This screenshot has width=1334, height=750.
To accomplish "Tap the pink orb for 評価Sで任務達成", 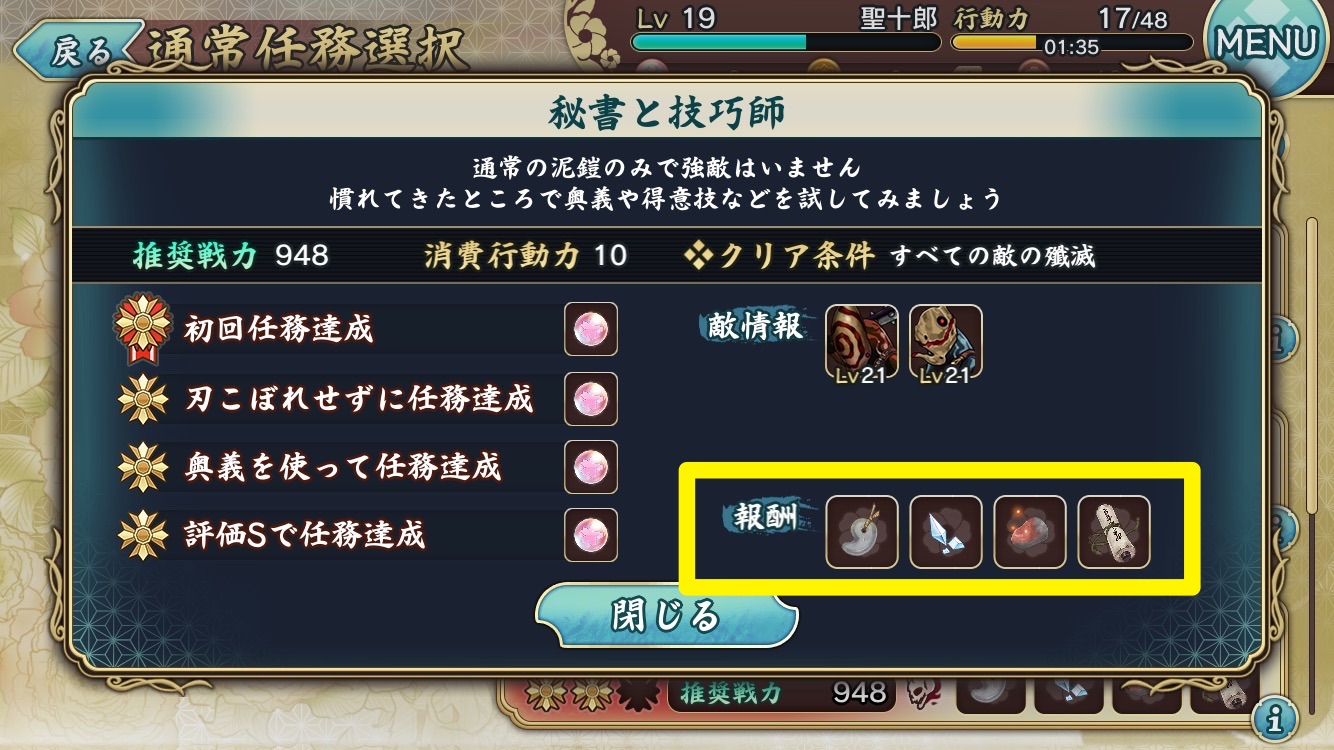I will [x=590, y=535].
